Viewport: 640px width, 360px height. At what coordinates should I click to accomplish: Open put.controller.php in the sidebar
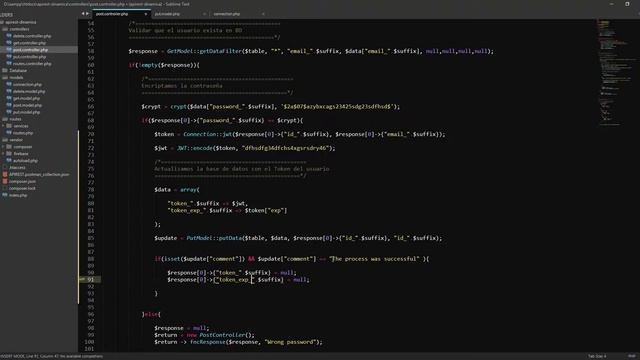pyautogui.click(x=29, y=57)
